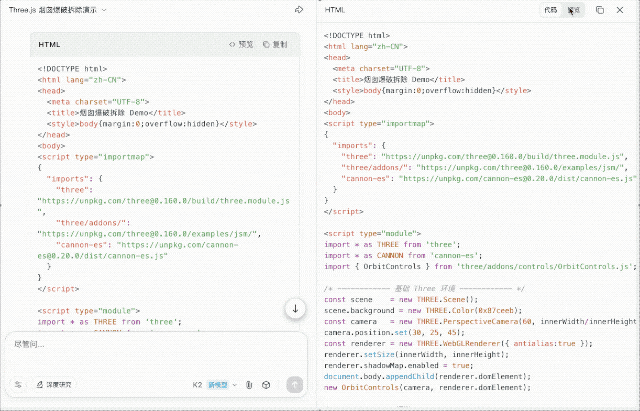Toggle the 深度研究 option
The image size is (640, 411).
click(54, 384)
